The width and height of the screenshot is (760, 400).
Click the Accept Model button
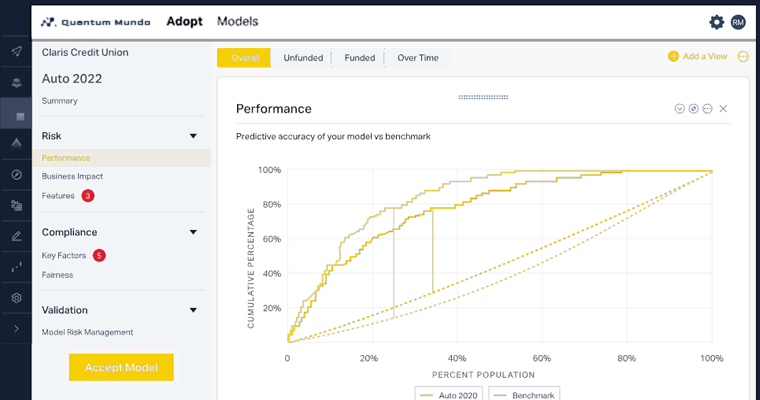tap(121, 367)
